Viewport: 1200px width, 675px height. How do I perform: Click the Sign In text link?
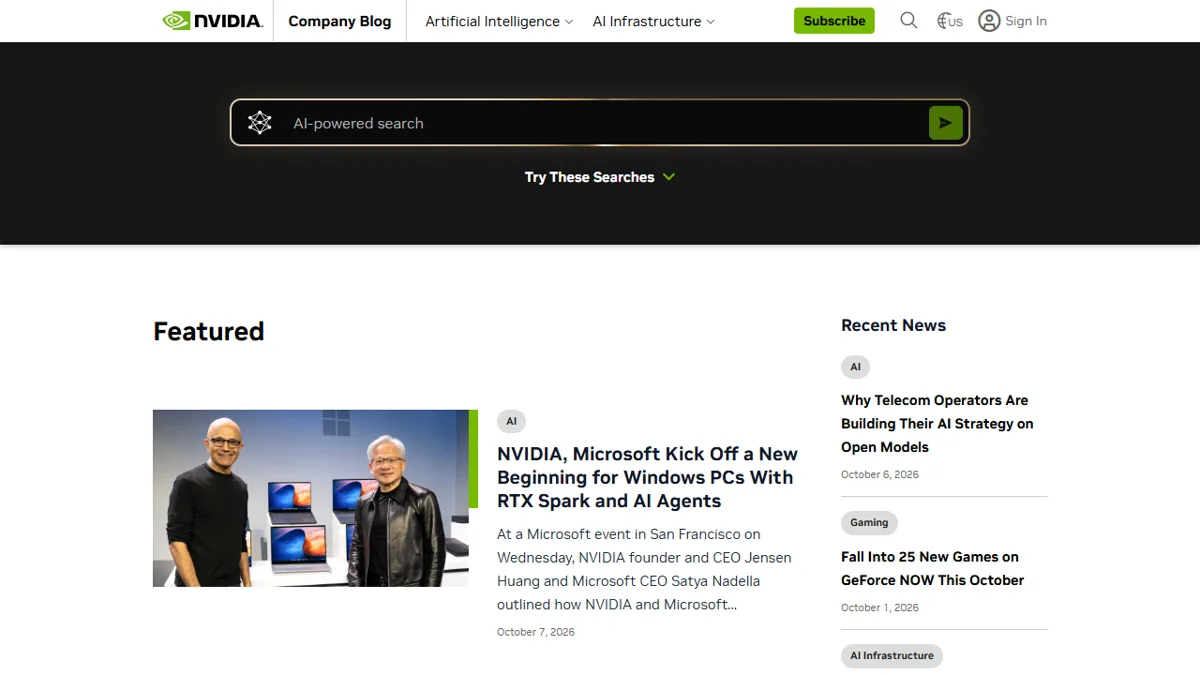[1026, 21]
